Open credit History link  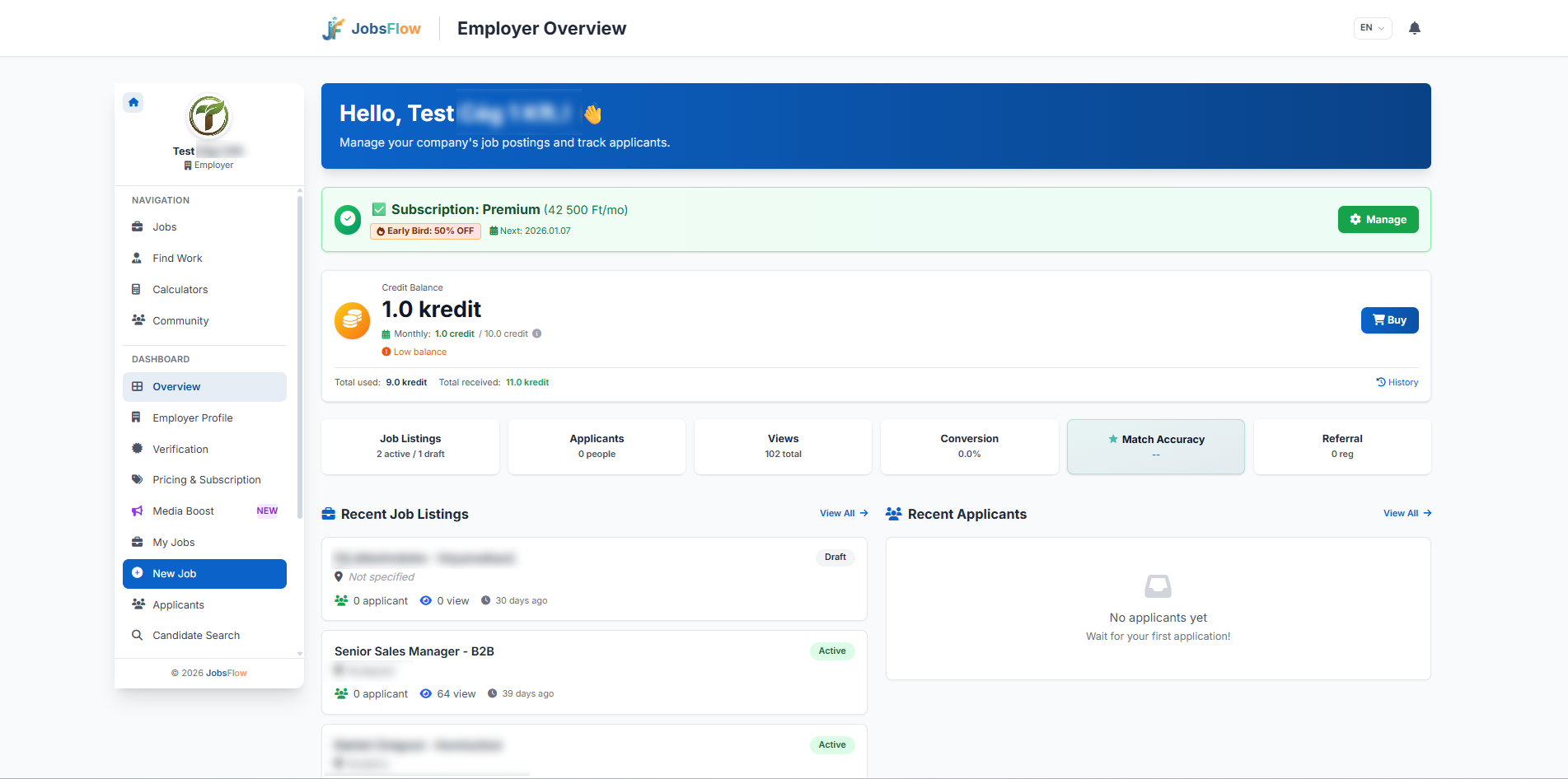click(x=1397, y=381)
